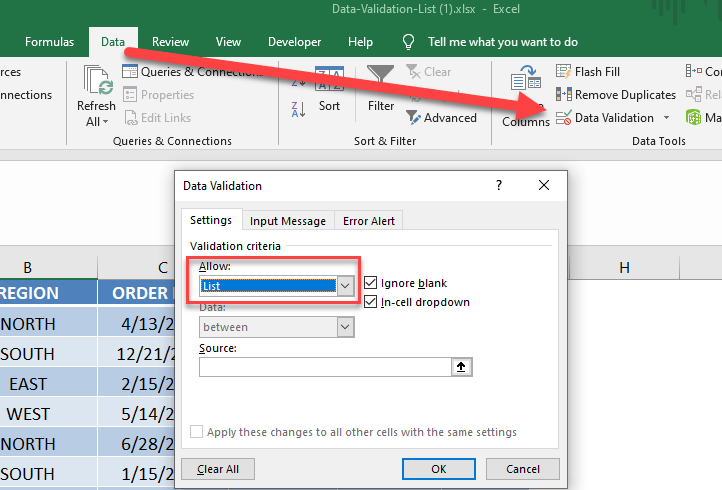The width and height of the screenshot is (722, 490).
Task: Switch to the Review tab
Action: coord(170,42)
